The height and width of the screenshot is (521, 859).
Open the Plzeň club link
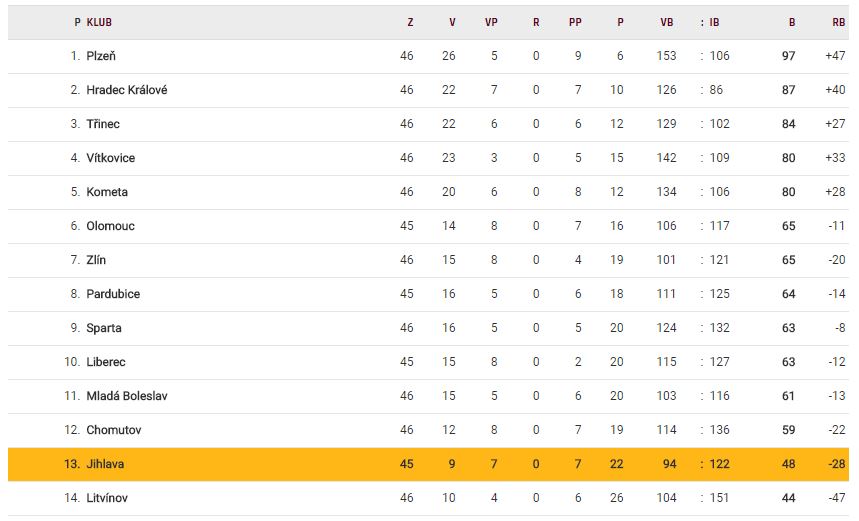click(101, 56)
